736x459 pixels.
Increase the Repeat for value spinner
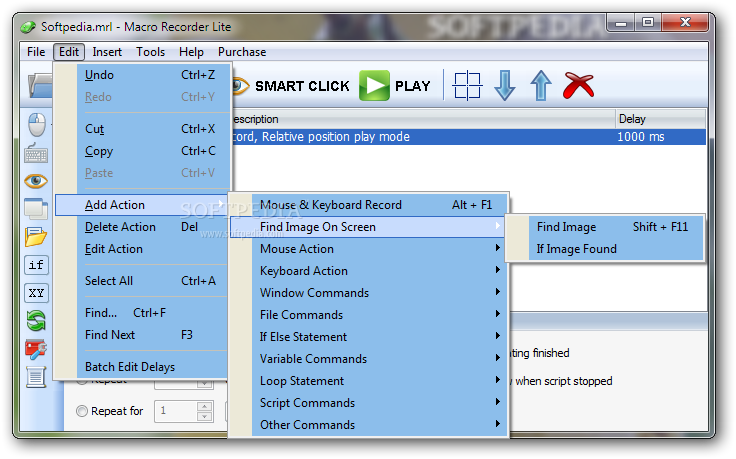[204, 406]
